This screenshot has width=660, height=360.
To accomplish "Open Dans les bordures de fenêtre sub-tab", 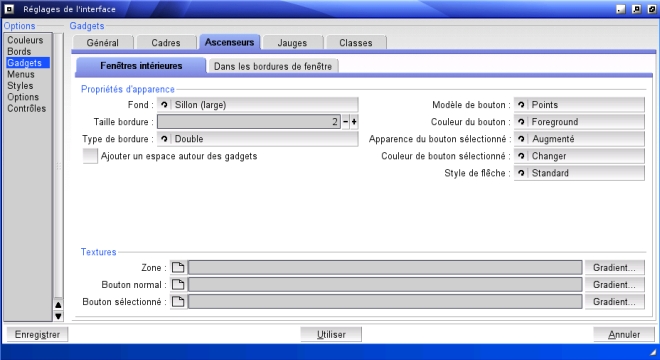I will pos(273,66).
